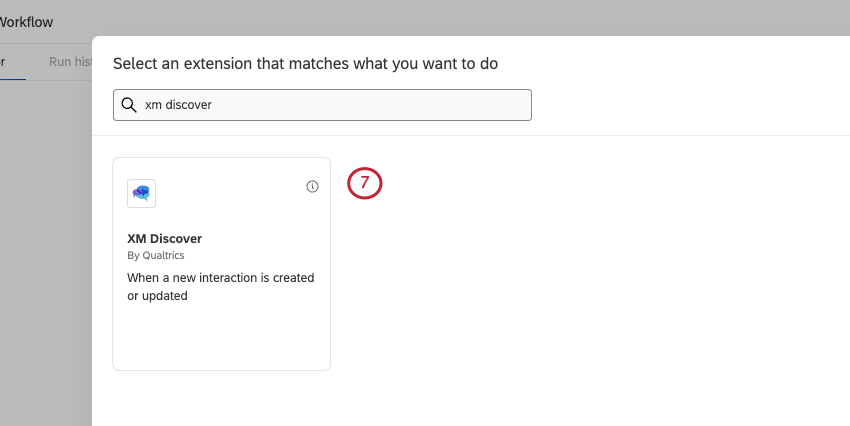Click the "By Qualtrics" label
Viewport: 850px width, 426px height.
(156, 256)
